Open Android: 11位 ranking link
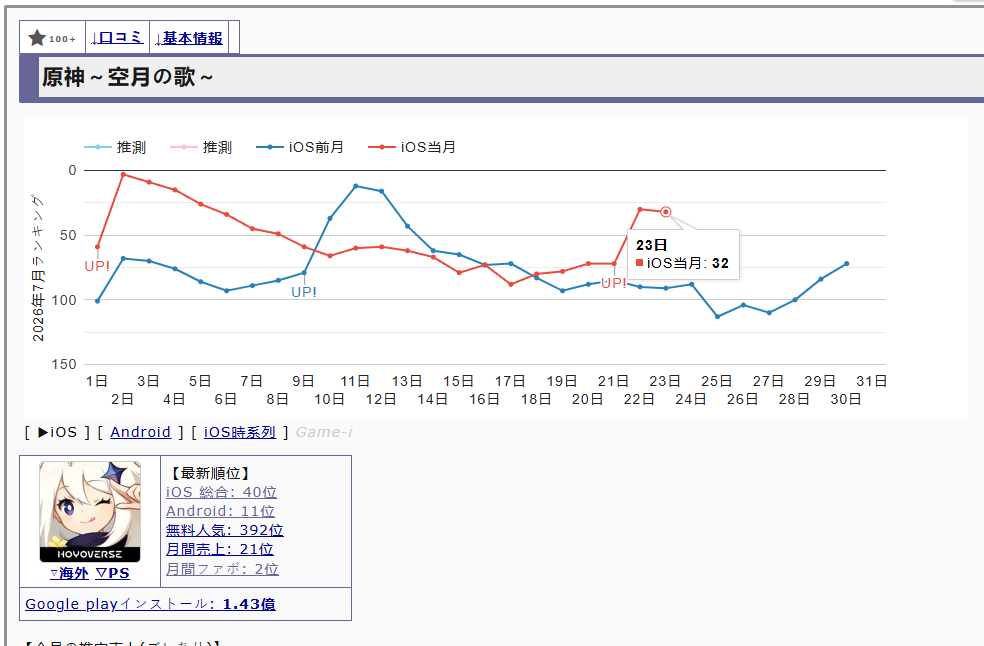This screenshot has height=646, width=984. pyautogui.click(x=220, y=511)
